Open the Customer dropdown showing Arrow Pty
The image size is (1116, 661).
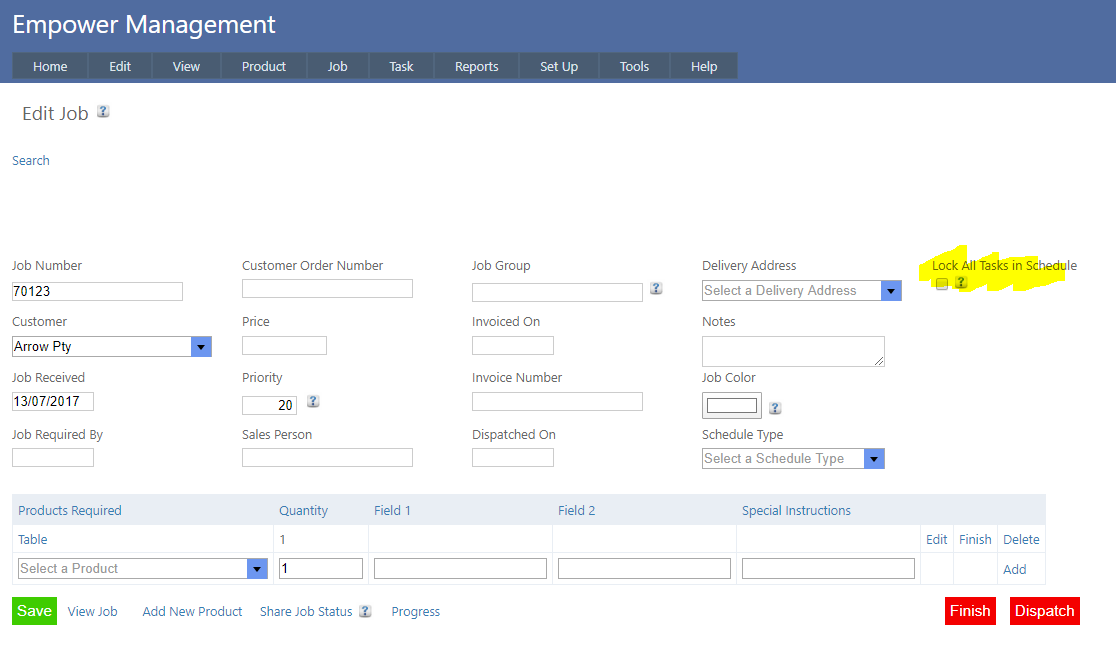[x=201, y=347]
